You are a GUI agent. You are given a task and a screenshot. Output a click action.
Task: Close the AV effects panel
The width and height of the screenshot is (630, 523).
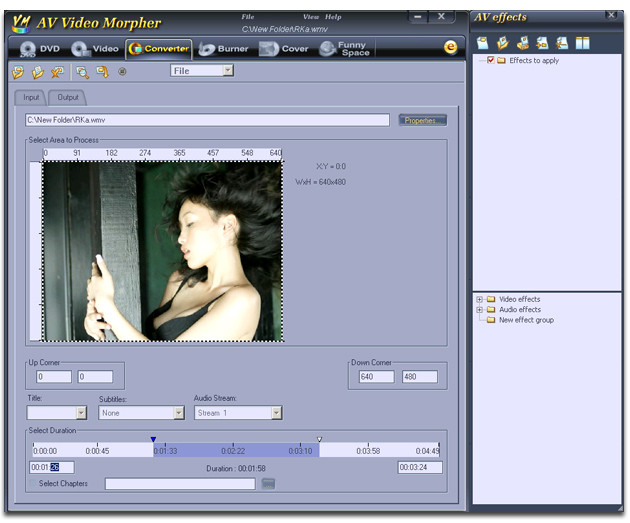coord(611,15)
